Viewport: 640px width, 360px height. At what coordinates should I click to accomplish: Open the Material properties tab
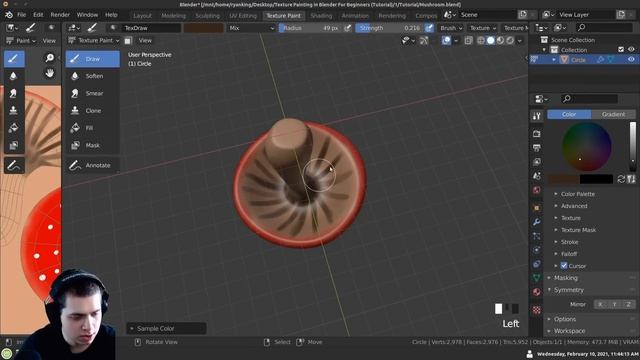click(x=537, y=292)
